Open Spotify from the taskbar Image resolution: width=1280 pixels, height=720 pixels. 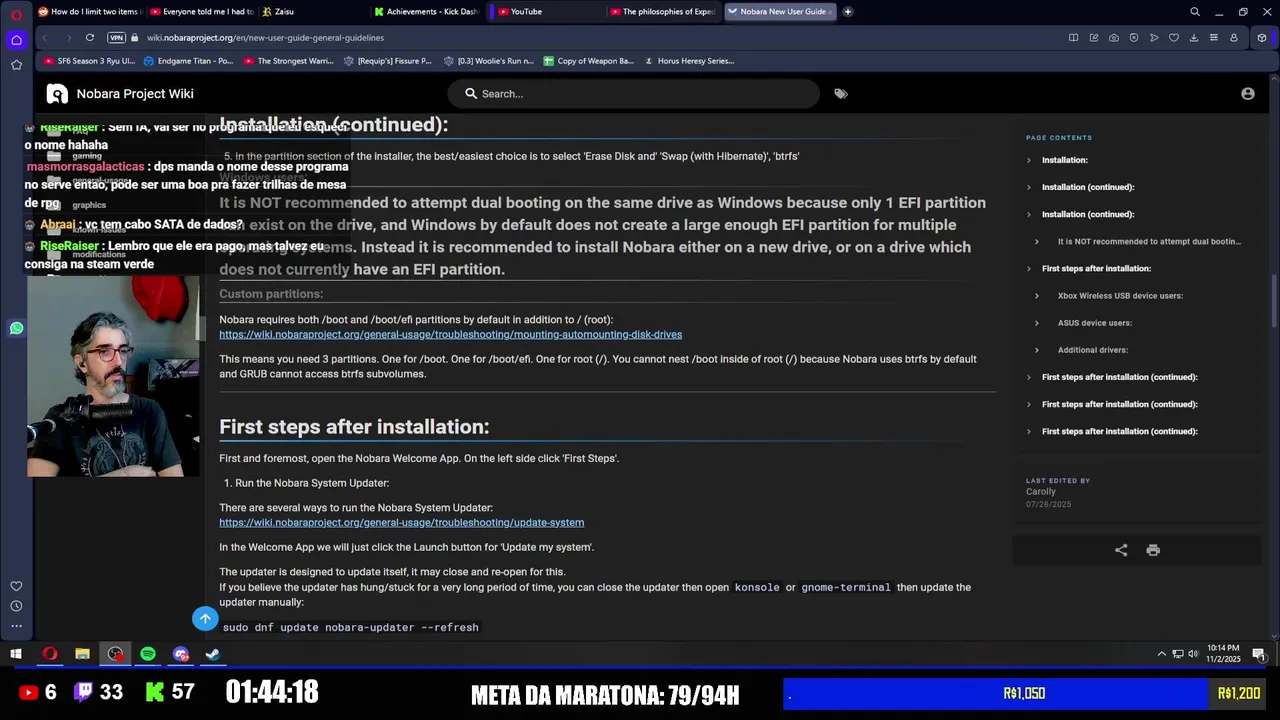pos(148,654)
